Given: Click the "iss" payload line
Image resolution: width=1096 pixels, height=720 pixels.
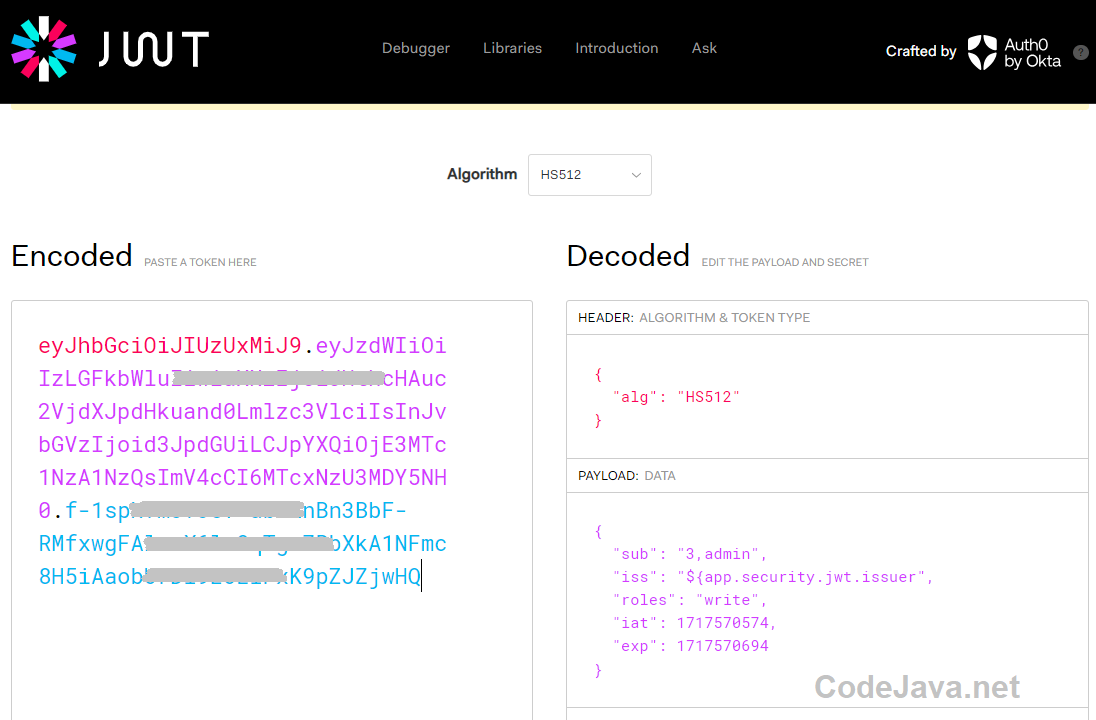Looking at the screenshot, I should (x=773, y=577).
